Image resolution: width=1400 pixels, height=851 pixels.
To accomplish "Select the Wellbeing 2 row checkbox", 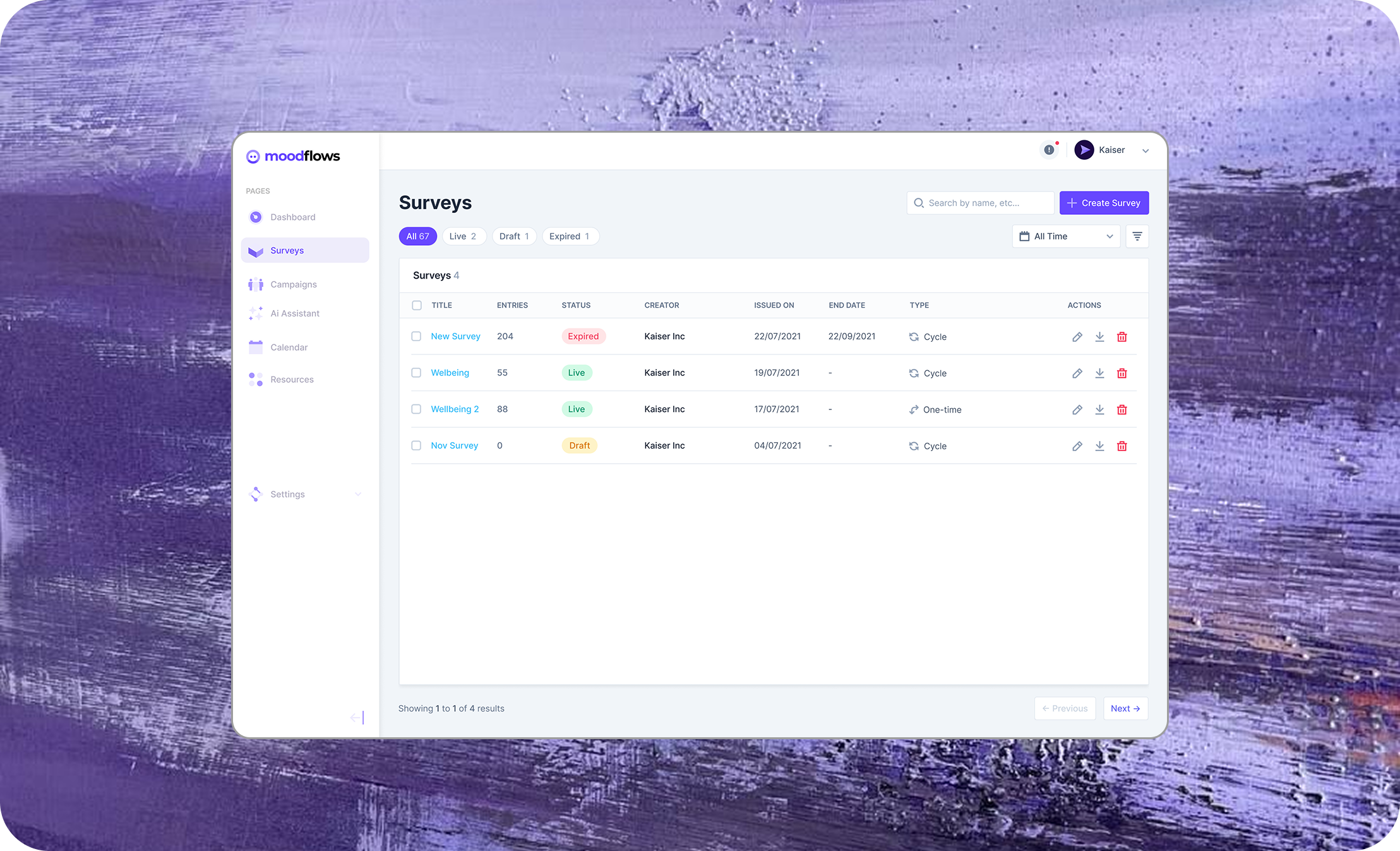I will [416, 409].
